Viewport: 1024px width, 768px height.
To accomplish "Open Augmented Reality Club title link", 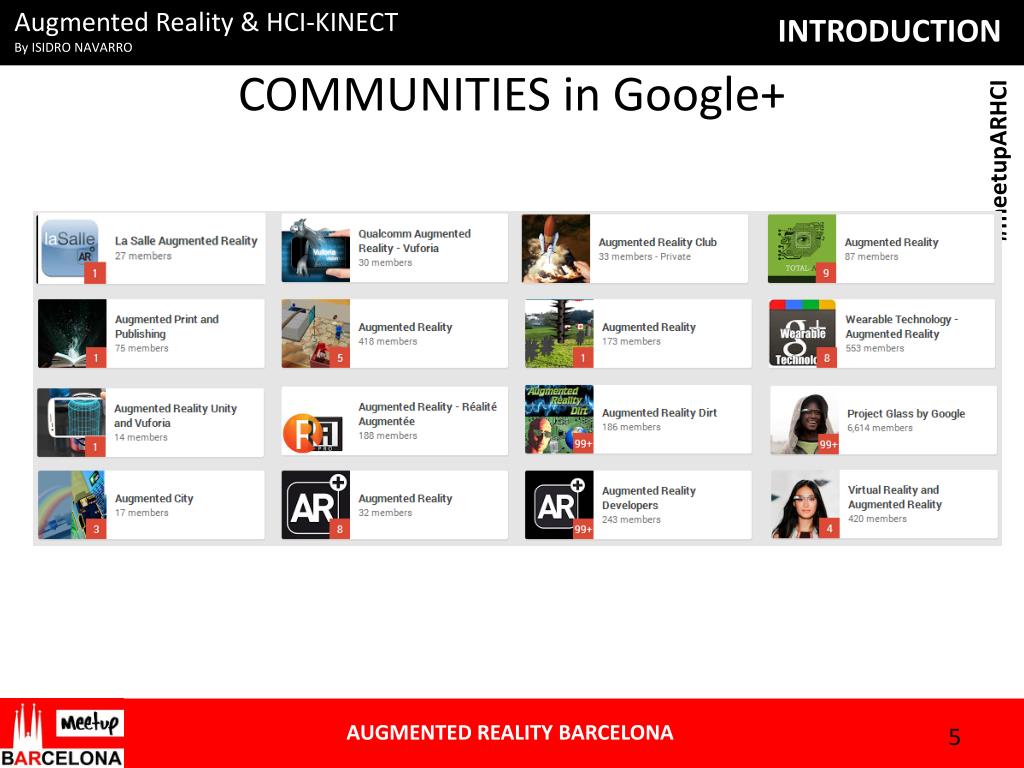I will tap(658, 242).
